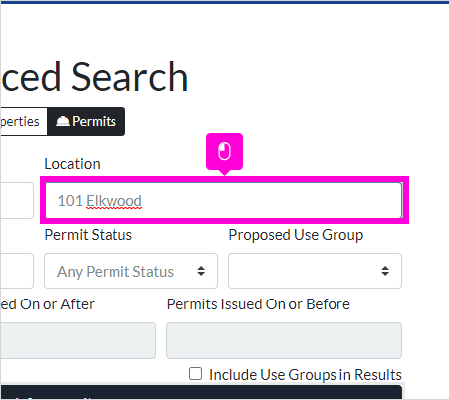Switch to the Permits tab

86,121
